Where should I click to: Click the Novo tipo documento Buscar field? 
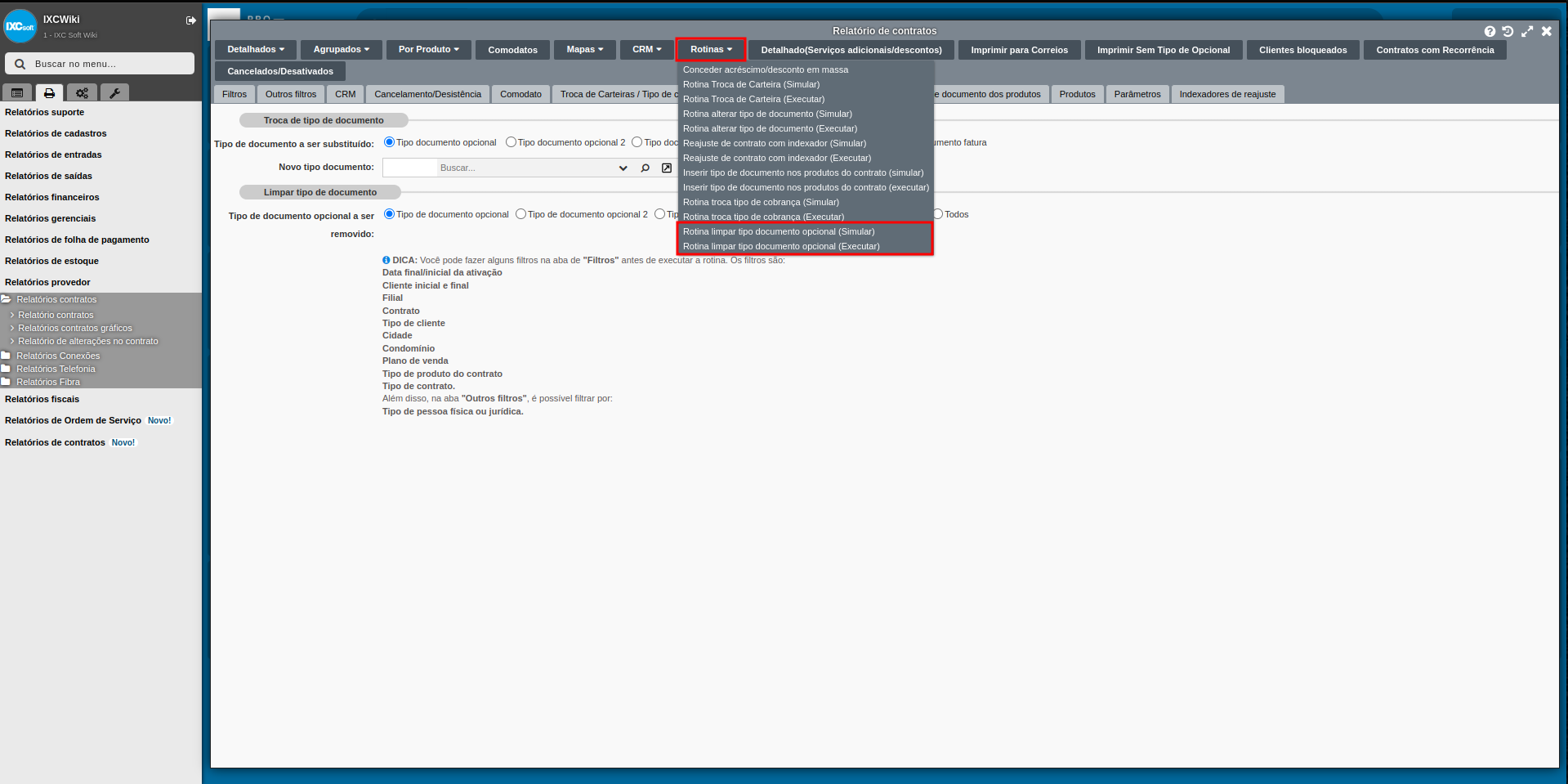pos(527,168)
